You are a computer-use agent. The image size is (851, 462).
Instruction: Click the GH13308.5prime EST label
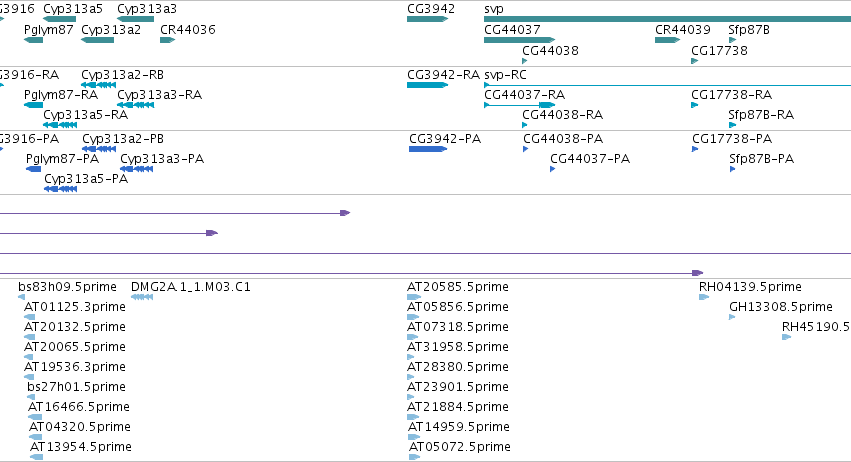pyautogui.click(x=780, y=307)
